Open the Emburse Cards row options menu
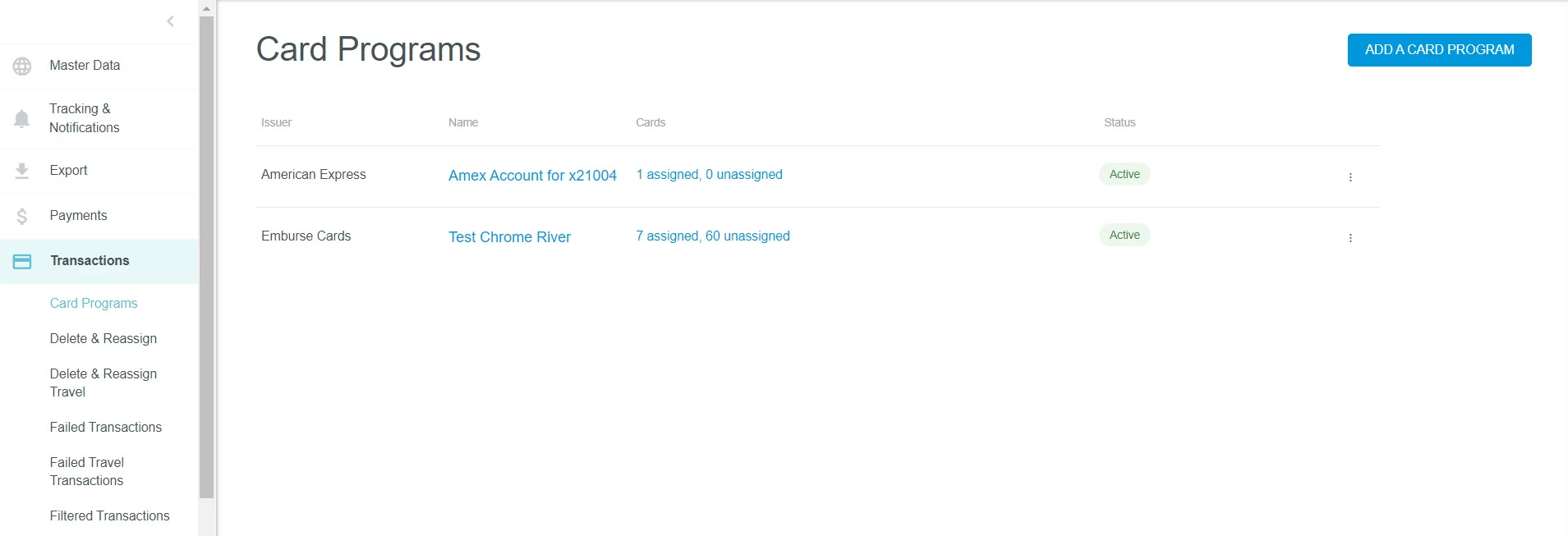Screen dimensions: 1568x536 [1350, 238]
